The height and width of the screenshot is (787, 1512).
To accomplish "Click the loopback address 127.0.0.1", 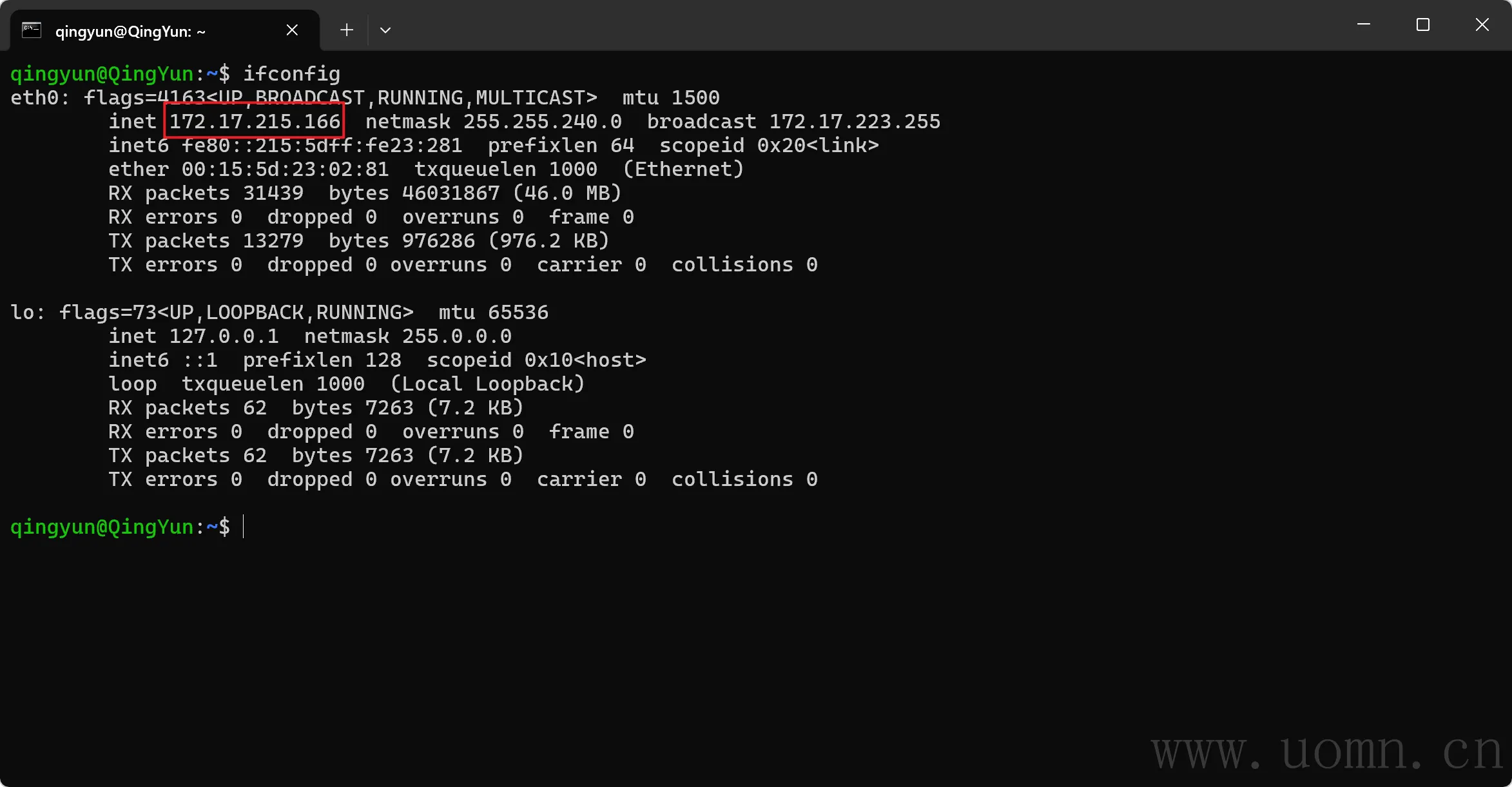I will [224, 336].
